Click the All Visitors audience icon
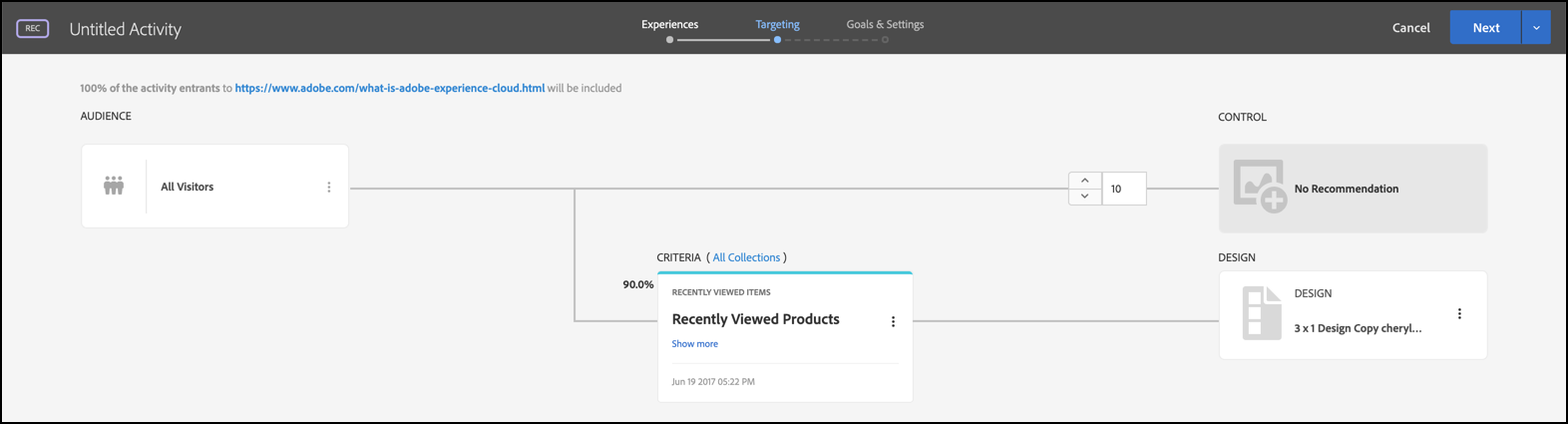1568x424 pixels. [114, 186]
